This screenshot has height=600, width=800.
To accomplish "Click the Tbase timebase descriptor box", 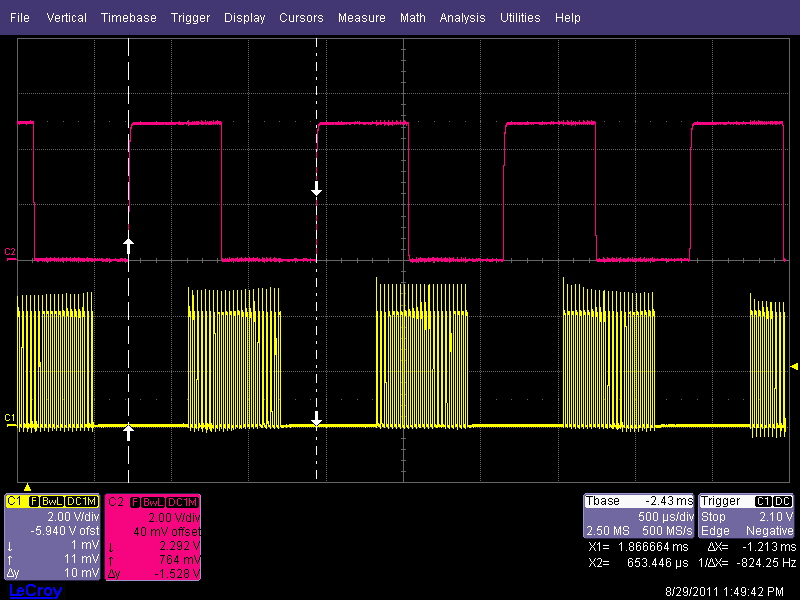I will pyautogui.click(x=639, y=515).
